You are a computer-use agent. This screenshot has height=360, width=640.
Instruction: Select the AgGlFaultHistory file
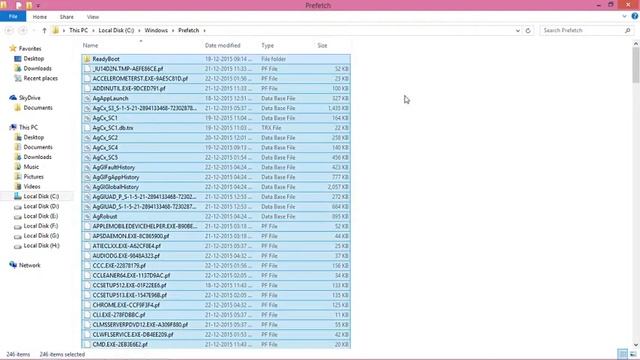pyautogui.click(x=216, y=167)
